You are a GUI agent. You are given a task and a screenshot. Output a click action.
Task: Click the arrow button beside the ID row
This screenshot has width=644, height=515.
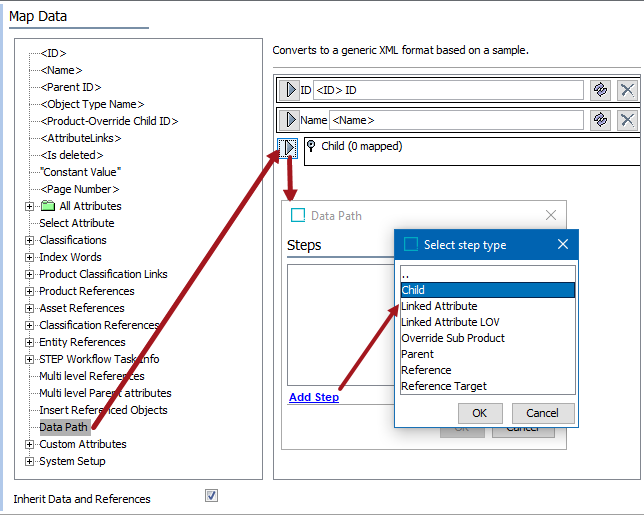click(288, 90)
